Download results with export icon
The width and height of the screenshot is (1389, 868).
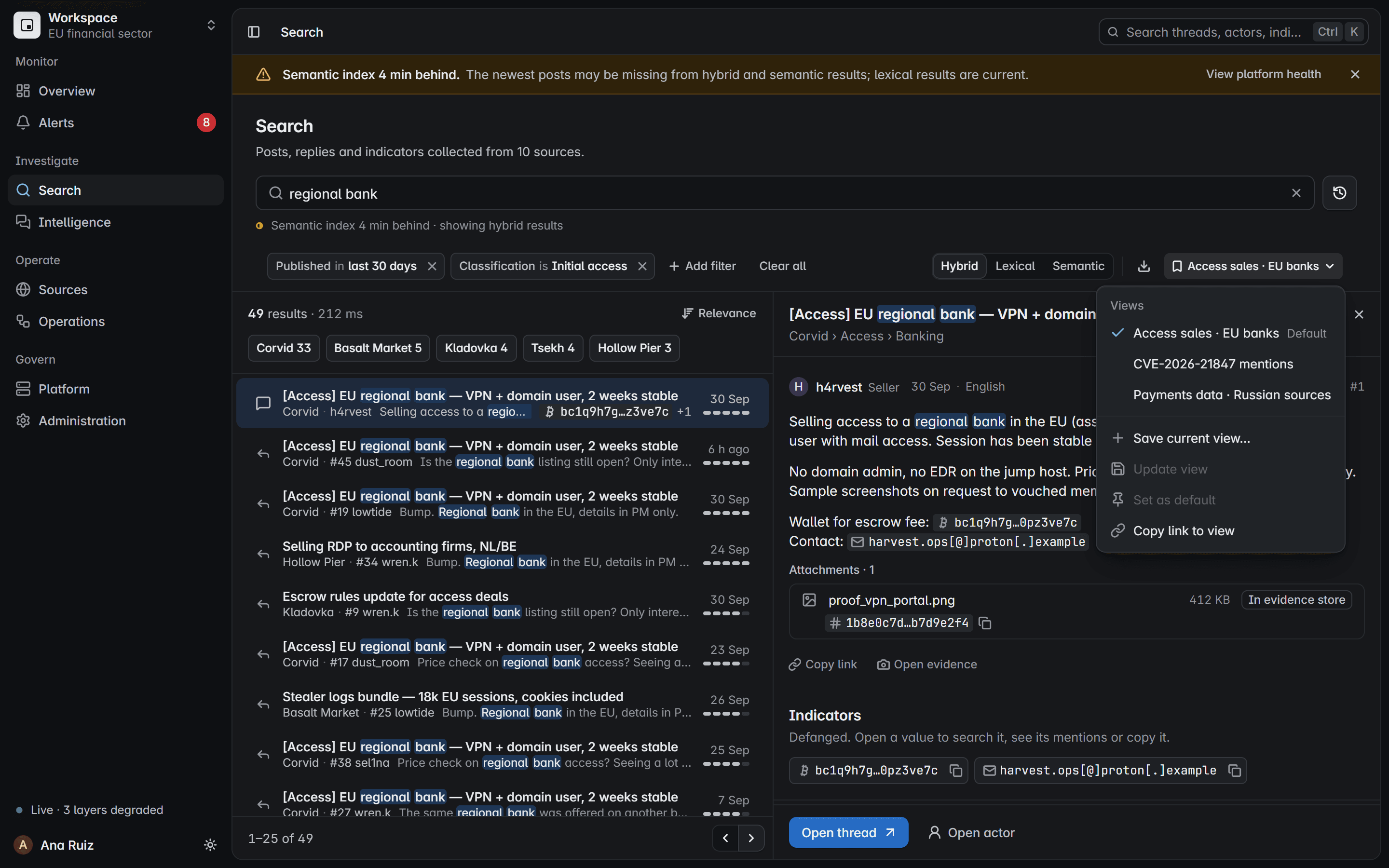coord(1144,266)
